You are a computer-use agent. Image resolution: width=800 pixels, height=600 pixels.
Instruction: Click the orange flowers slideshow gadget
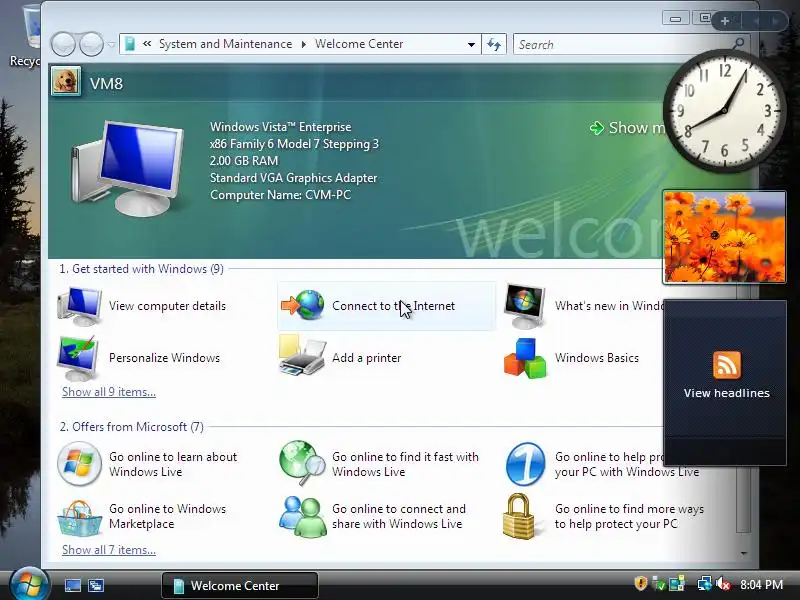724,237
